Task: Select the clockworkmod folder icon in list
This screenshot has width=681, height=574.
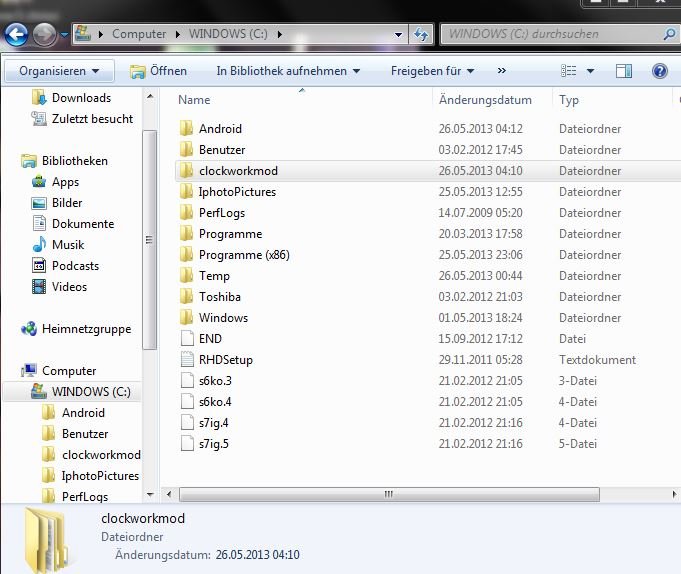Action: click(x=186, y=171)
